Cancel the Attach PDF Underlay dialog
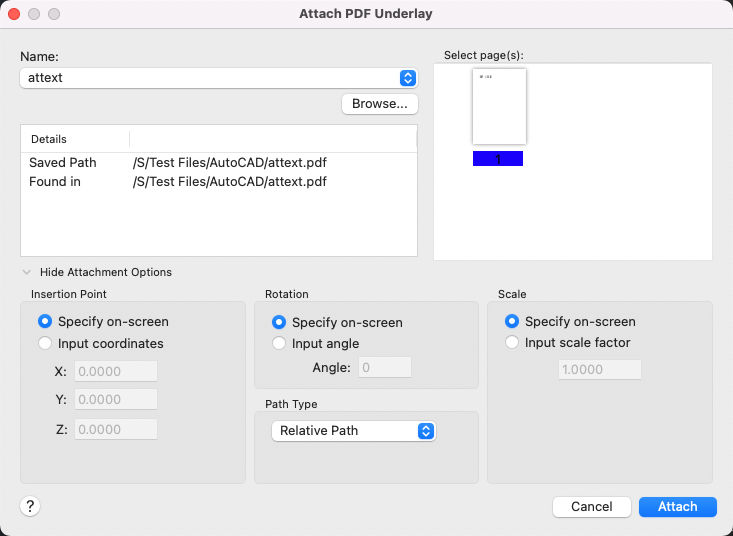 (591, 507)
